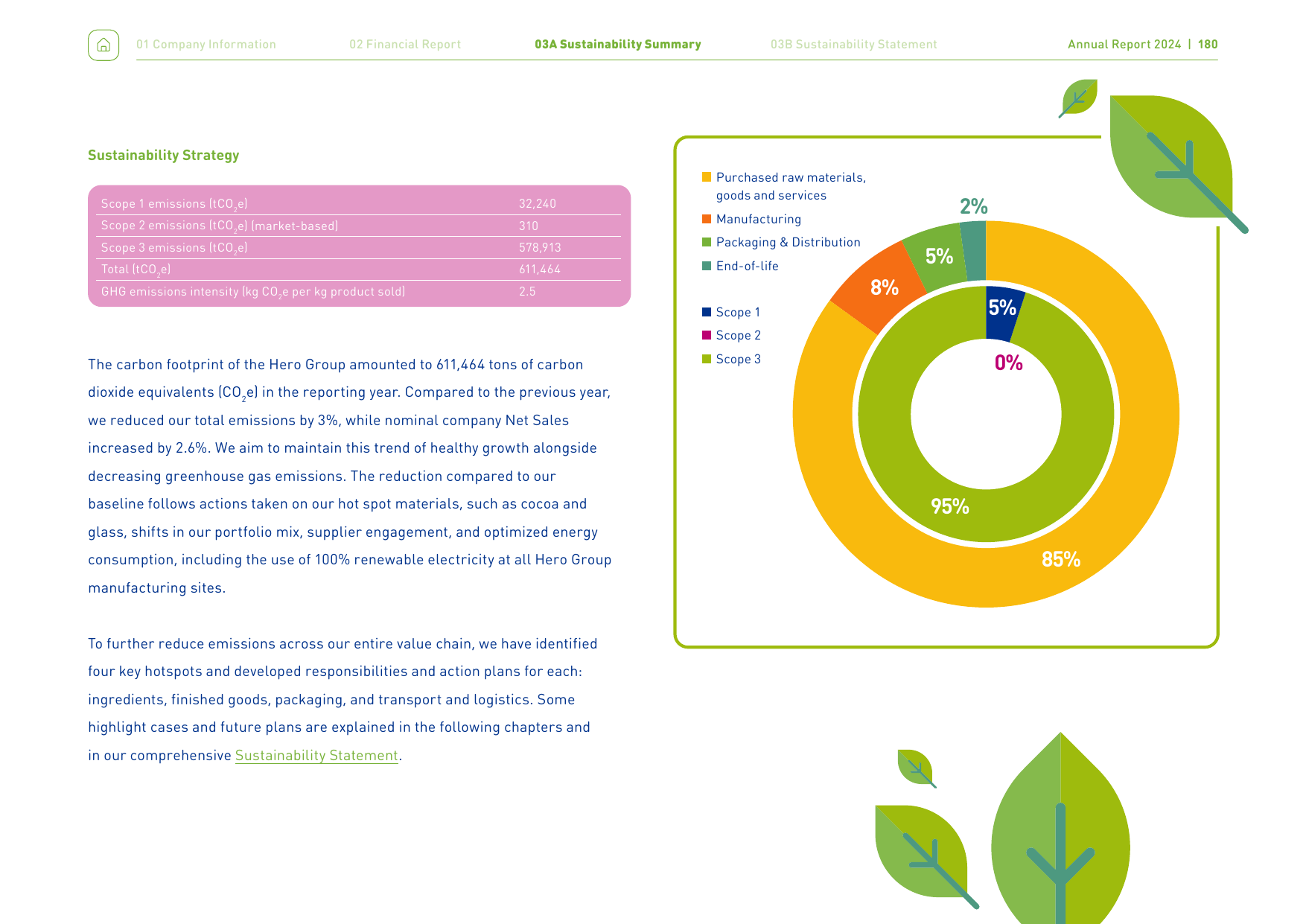Select the Scope 2 emissions value 310
This screenshot has height=924, width=1306.
click(x=529, y=226)
